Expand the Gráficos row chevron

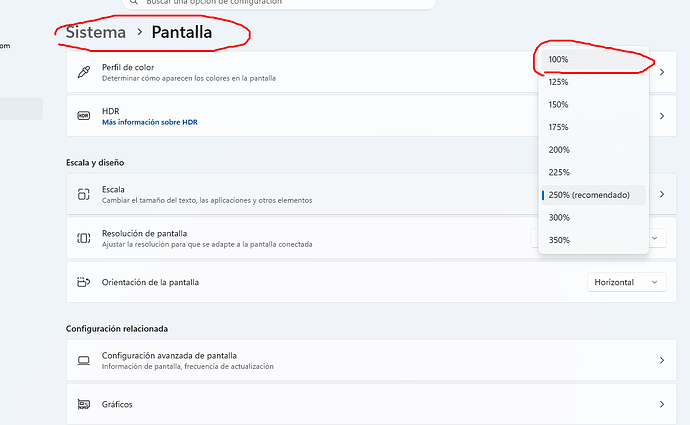(x=662, y=404)
